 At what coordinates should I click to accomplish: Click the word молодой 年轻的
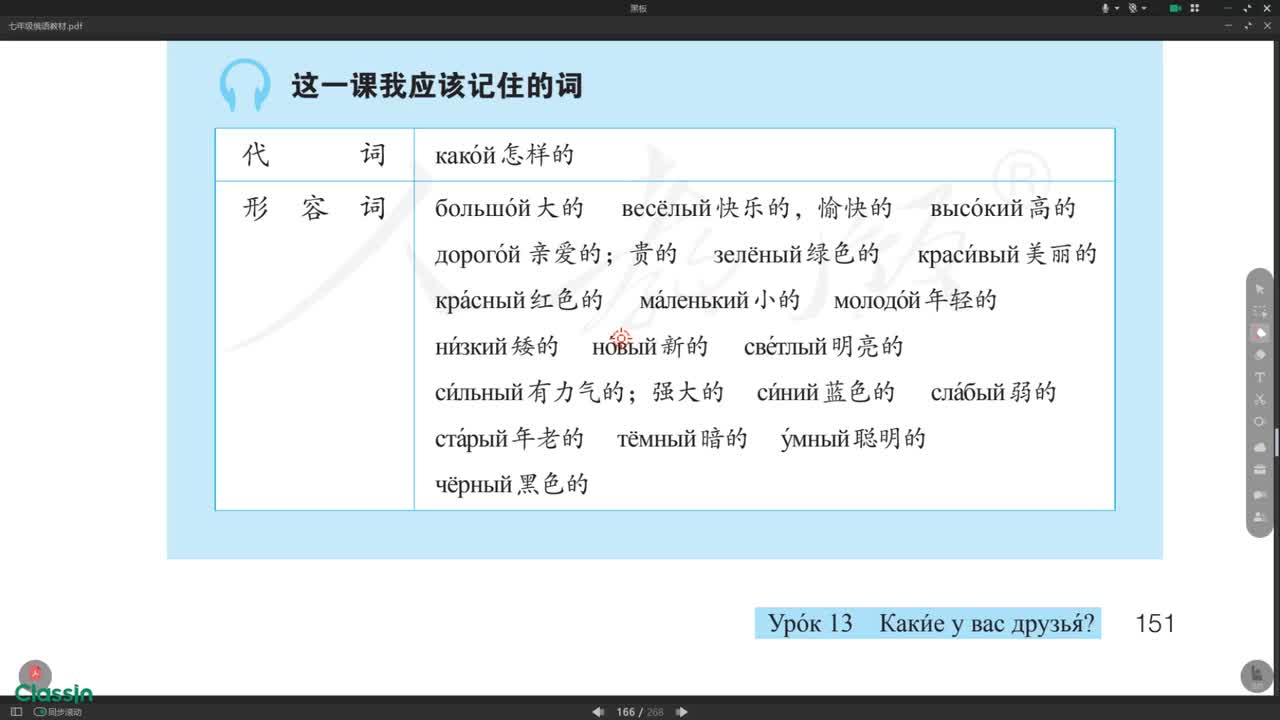tap(915, 300)
